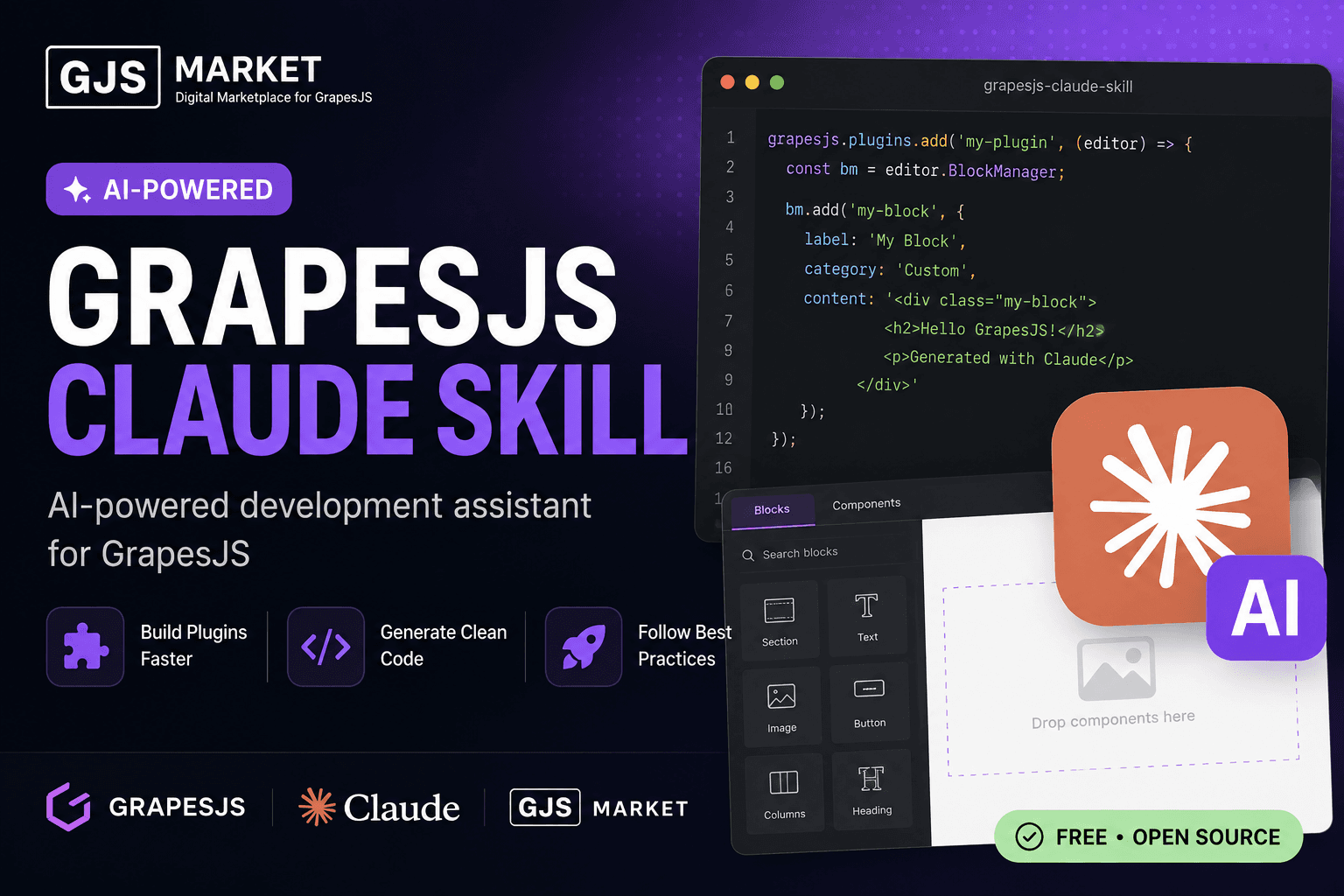The height and width of the screenshot is (896, 1344).
Task: Click 'Drop components here' canvas text
Action: click(x=1113, y=719)
